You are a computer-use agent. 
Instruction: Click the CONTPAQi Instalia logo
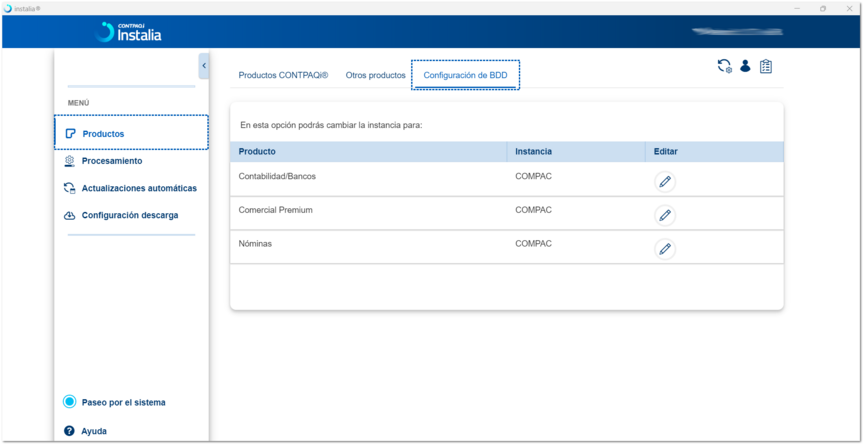click(x=128, y=32)
